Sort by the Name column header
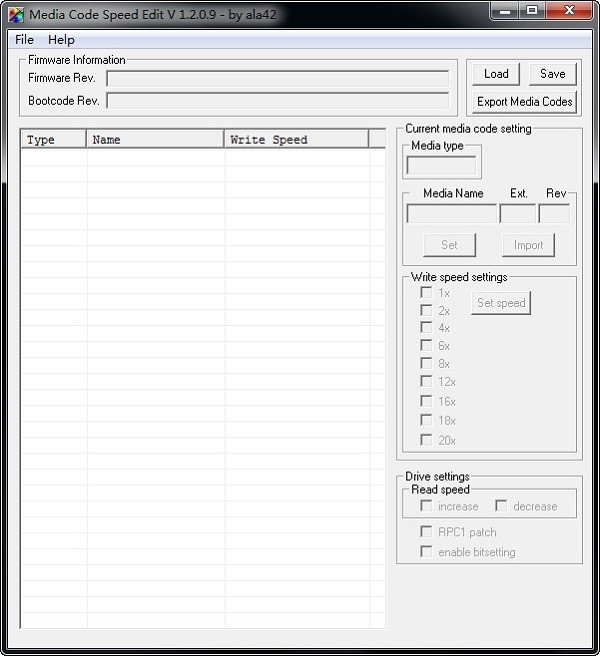The height and width of the screenshot is (656, 600). pos(155,139)
